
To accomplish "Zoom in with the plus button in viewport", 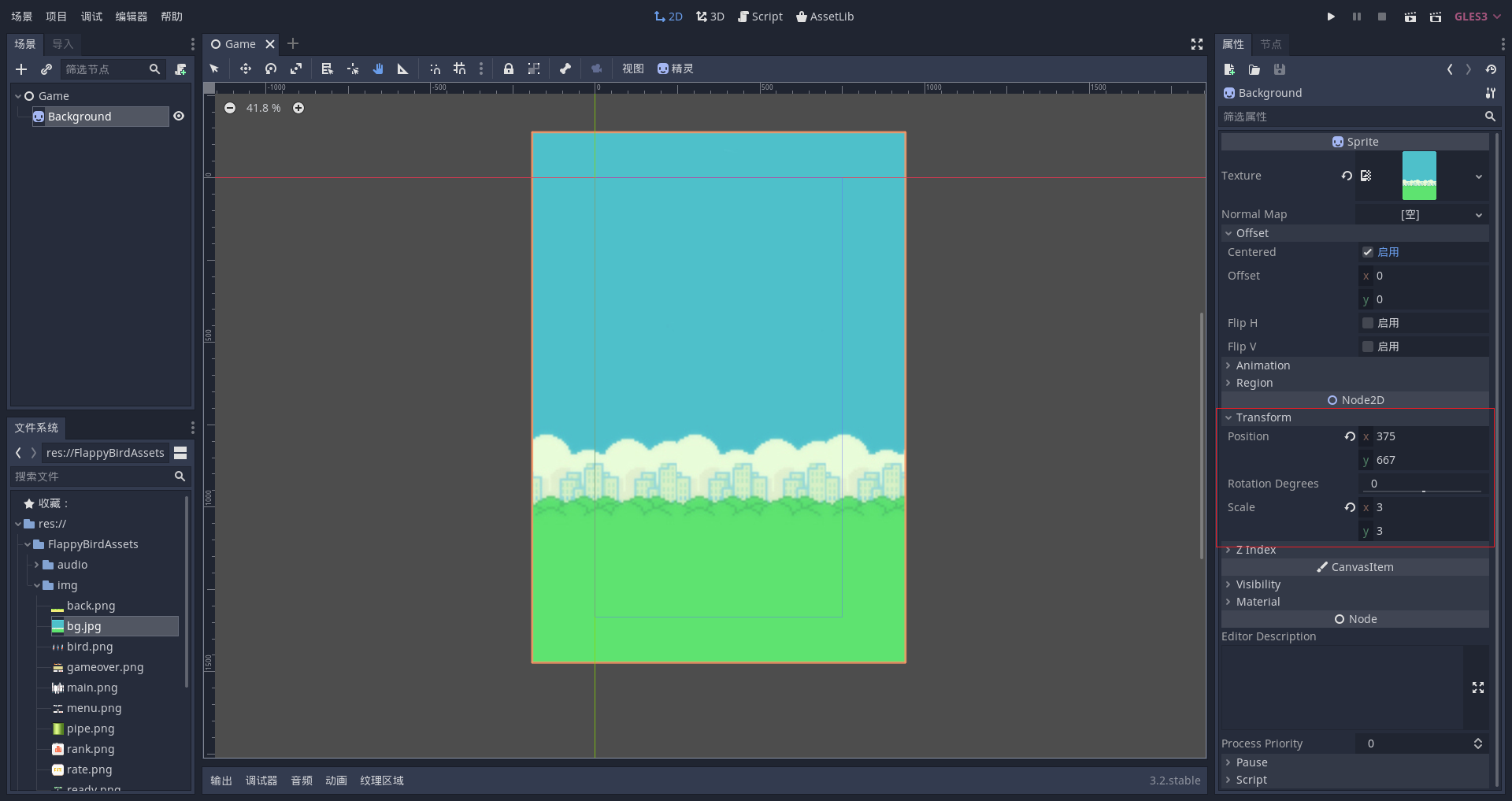I will (298, 108).
